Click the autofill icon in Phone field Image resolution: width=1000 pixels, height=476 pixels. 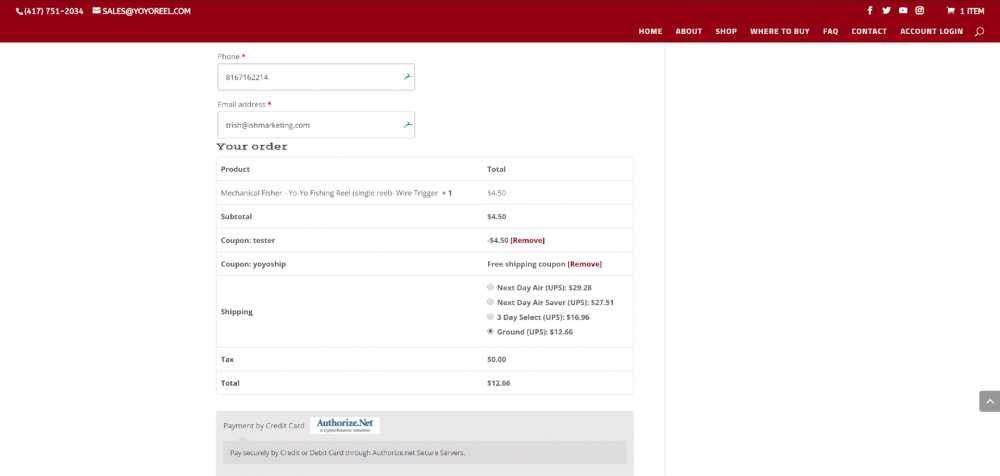408,77
